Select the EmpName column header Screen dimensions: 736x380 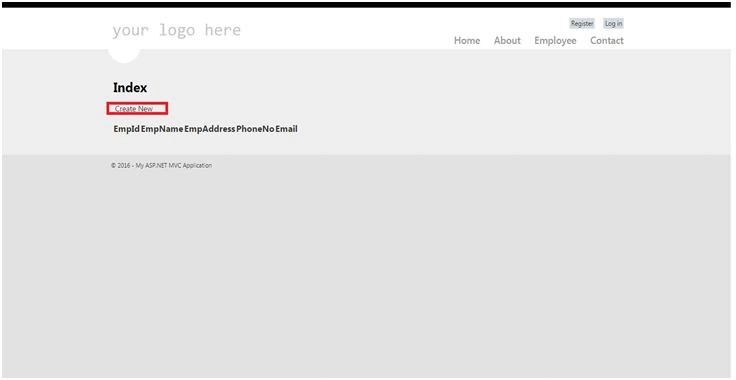162,129
